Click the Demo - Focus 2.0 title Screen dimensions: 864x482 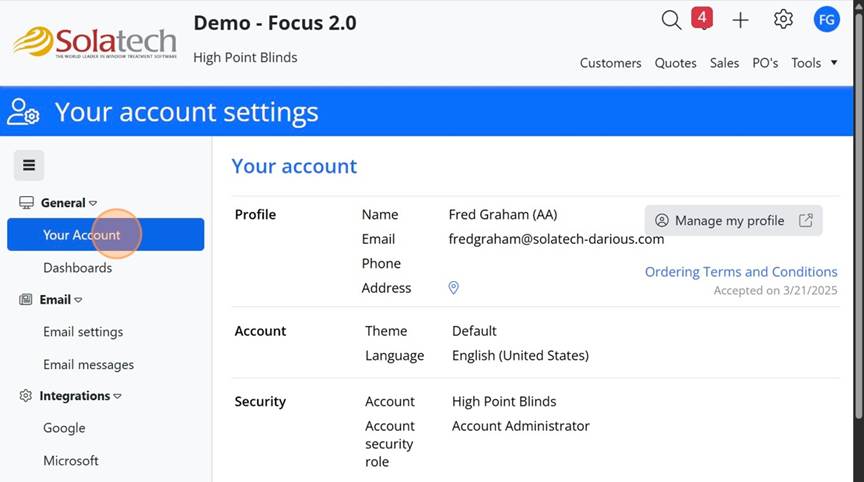pos(275,23)
